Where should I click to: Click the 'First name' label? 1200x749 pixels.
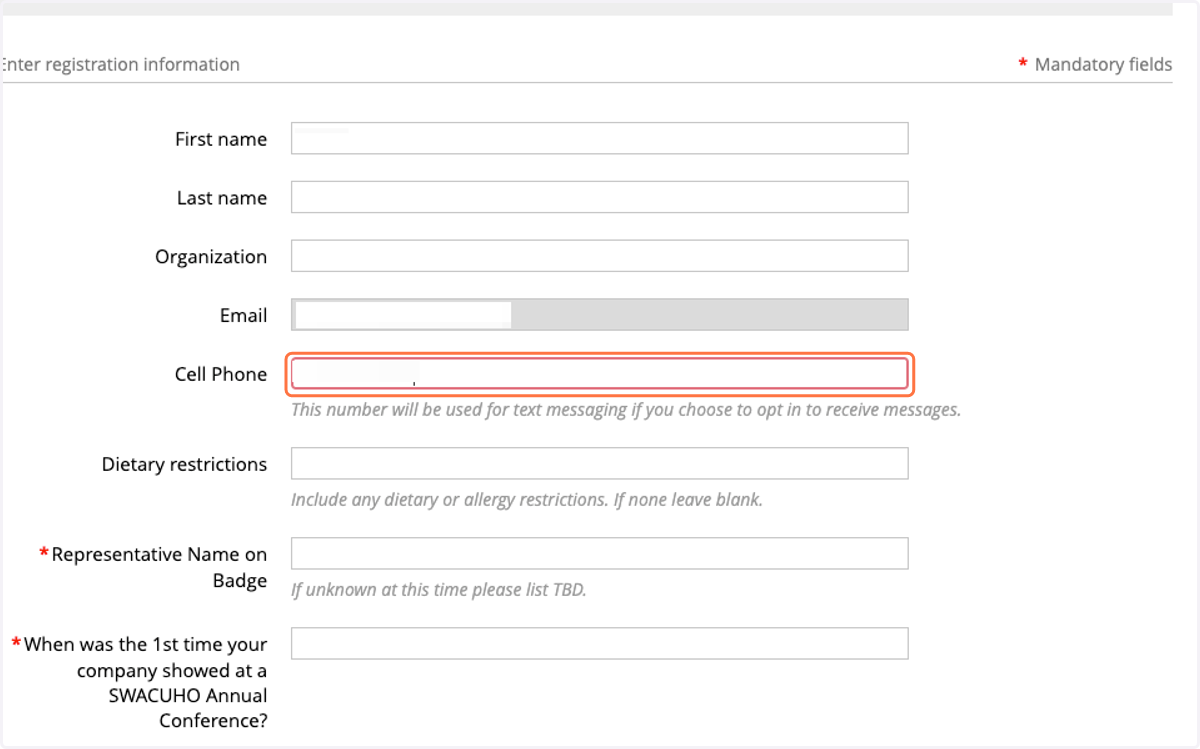coord(221,139)
